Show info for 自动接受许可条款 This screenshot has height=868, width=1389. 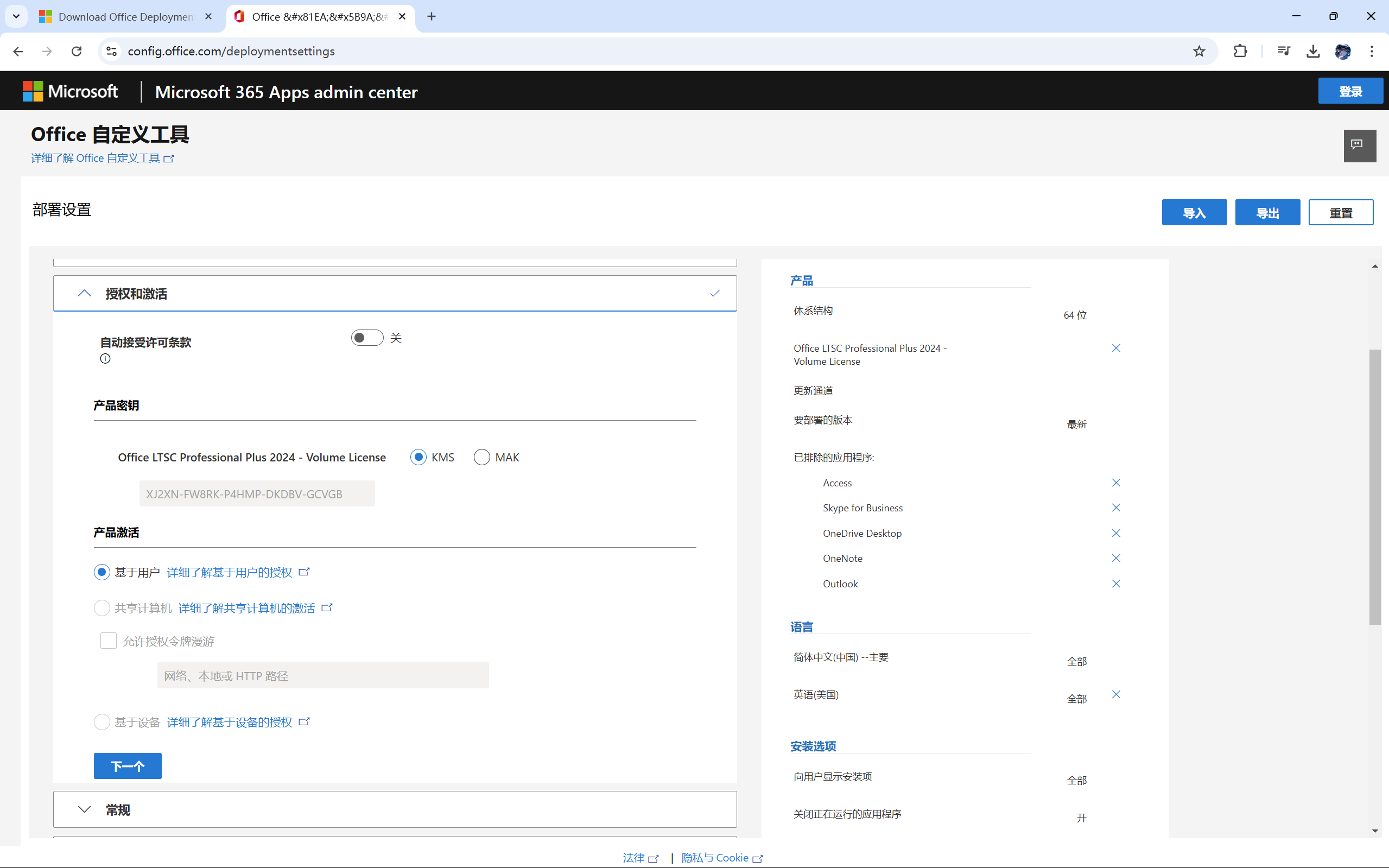tap(105, 359)
